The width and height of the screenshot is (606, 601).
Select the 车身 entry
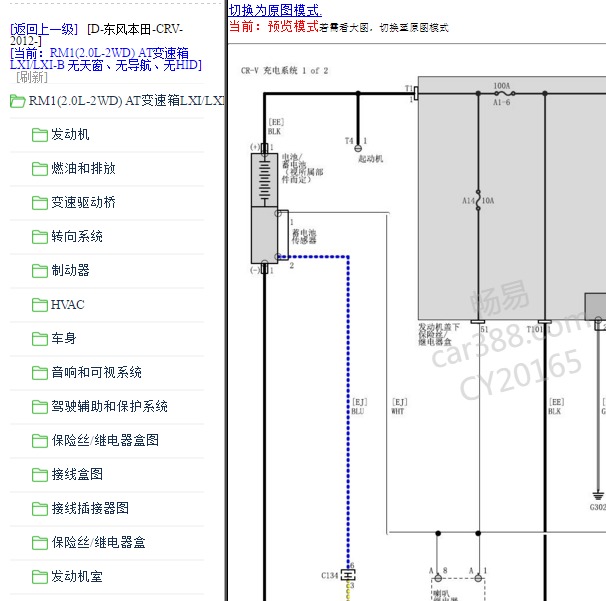point(64,339)
